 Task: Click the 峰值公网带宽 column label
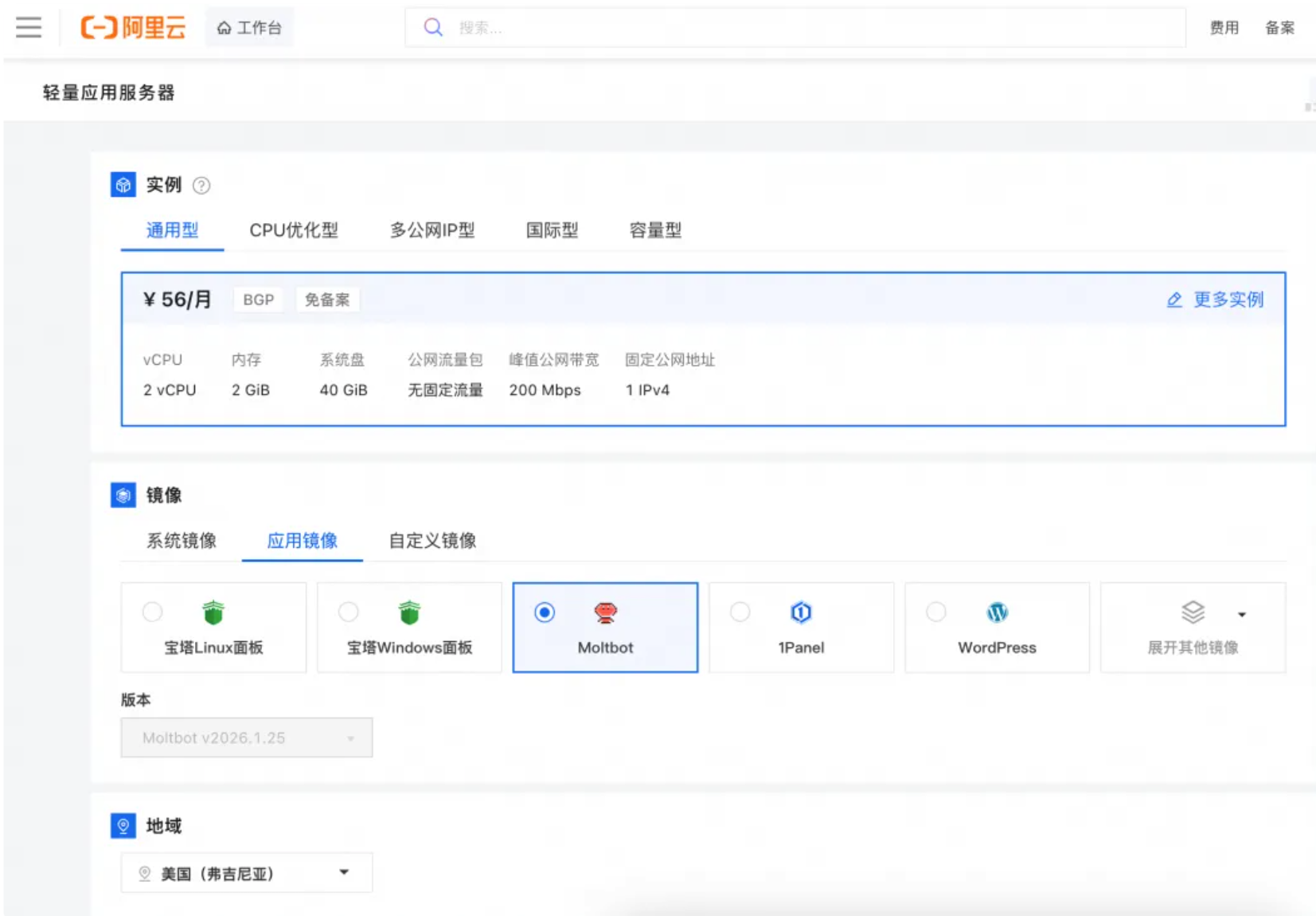pyautogui.click(x=553, y=359)
